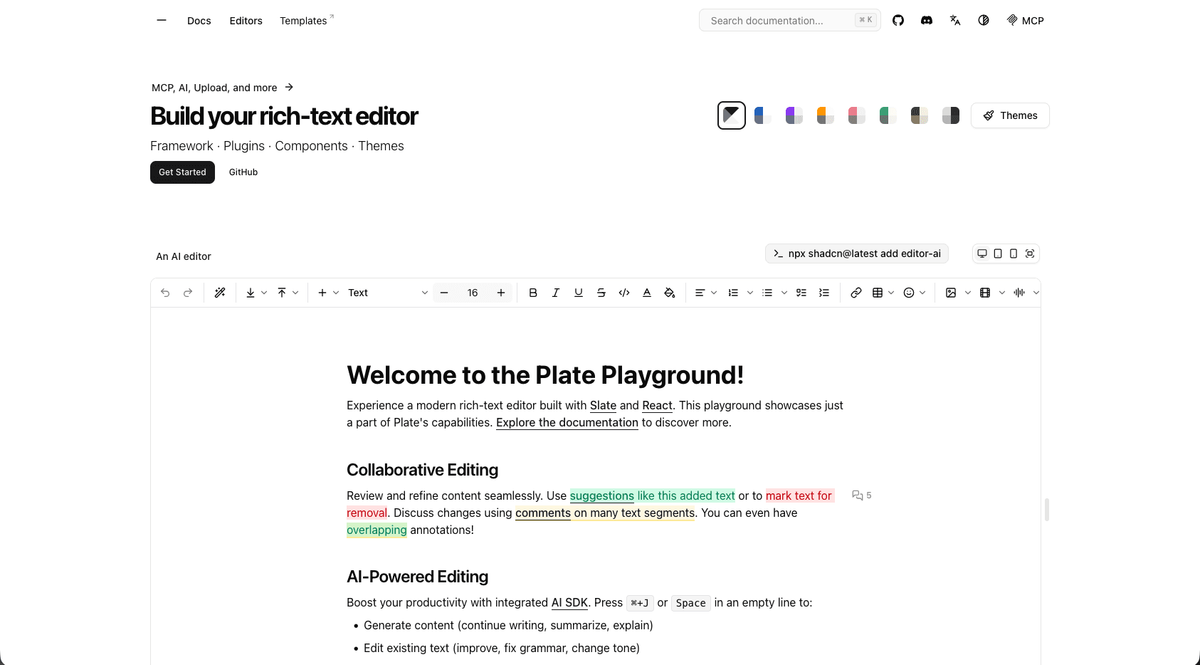Toggle italic formatting
1200x665 pixels.
[556, 293]
